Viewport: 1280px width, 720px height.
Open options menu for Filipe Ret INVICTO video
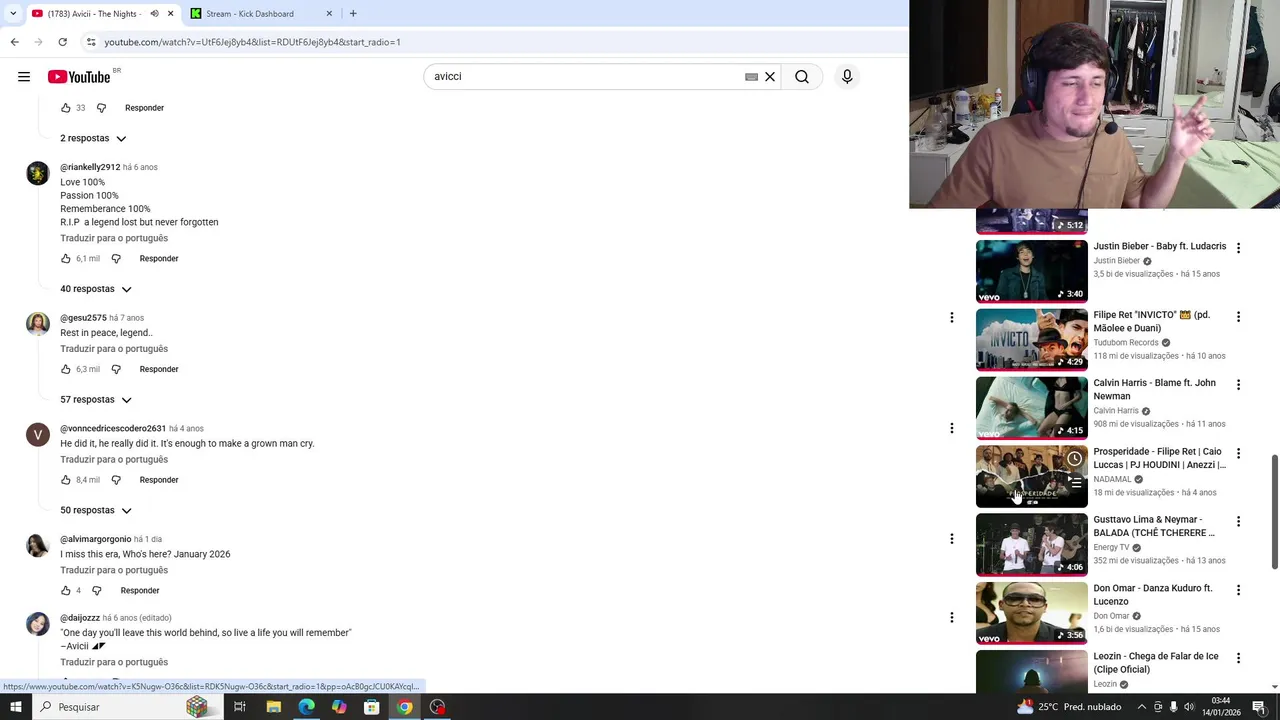[1238, 317]
